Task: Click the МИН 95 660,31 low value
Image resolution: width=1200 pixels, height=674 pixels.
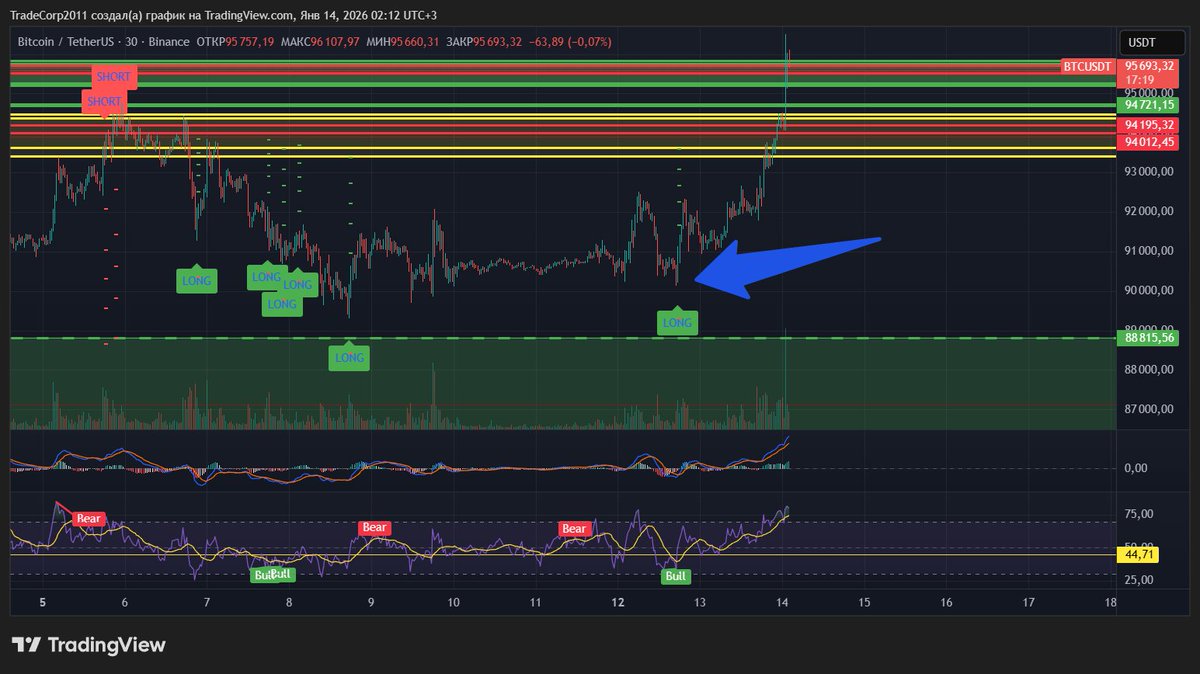Action: pos(402,42)
